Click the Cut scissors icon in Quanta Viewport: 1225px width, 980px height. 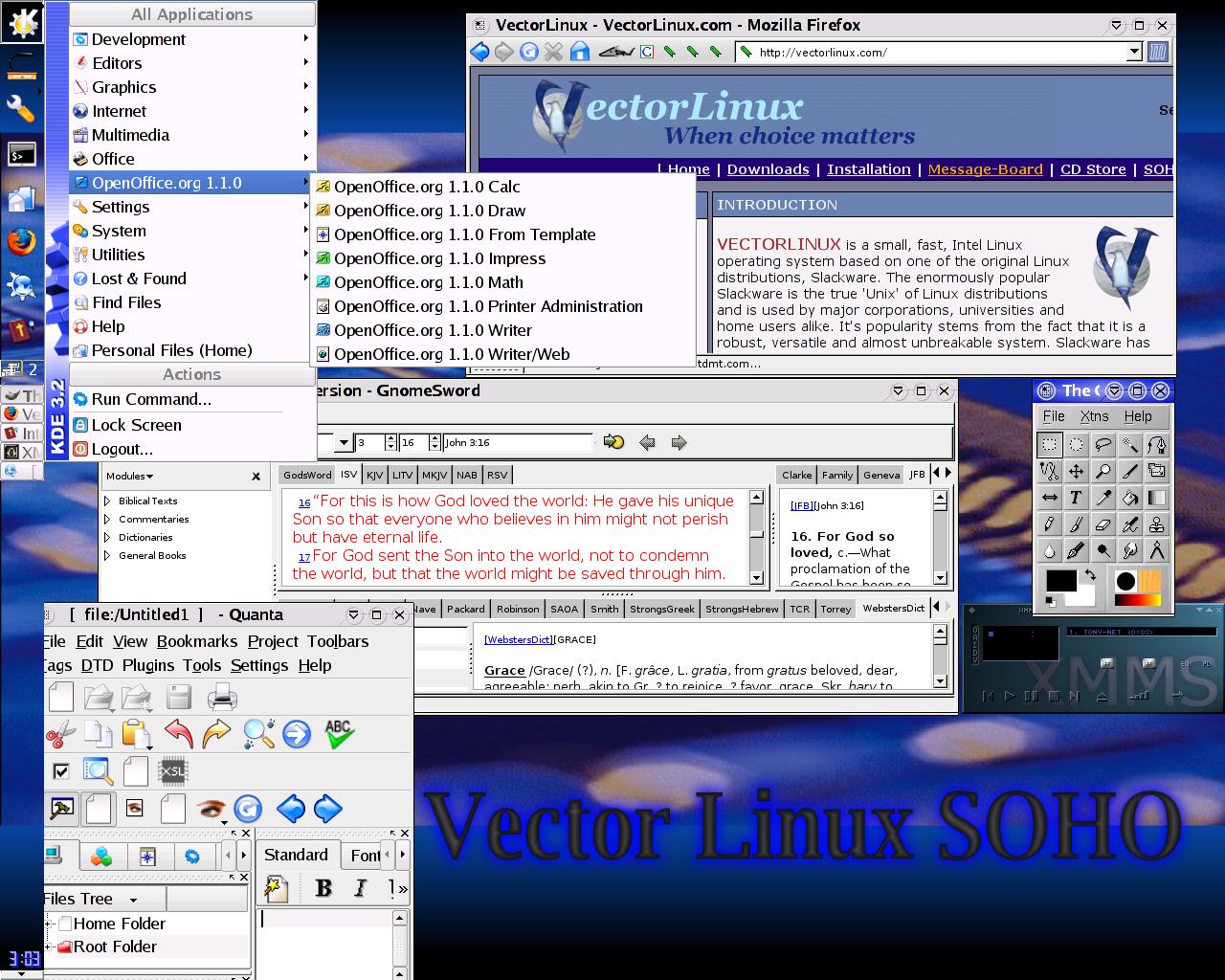coord(60,735)
